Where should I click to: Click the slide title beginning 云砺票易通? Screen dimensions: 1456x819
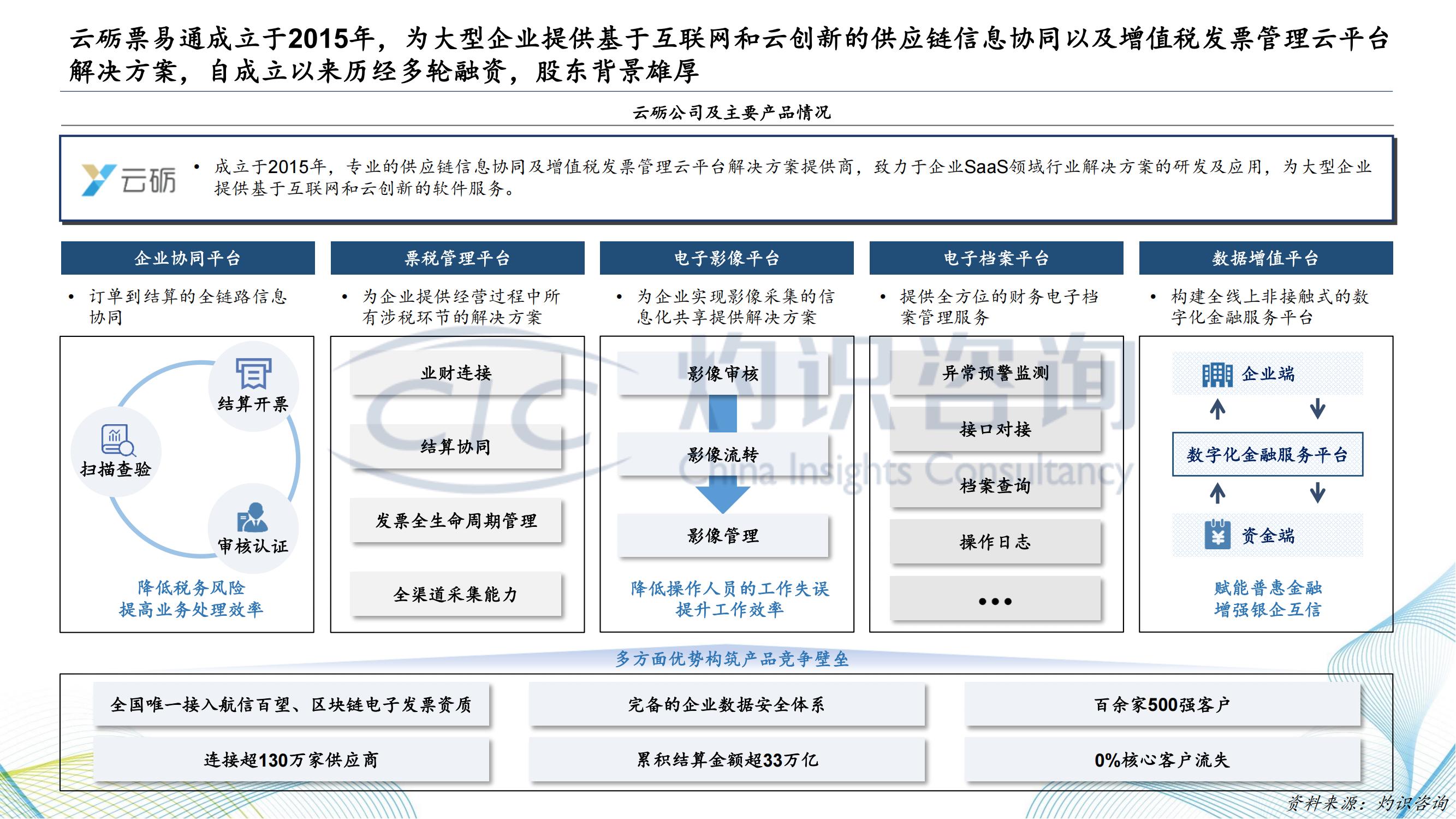[729, 55]
